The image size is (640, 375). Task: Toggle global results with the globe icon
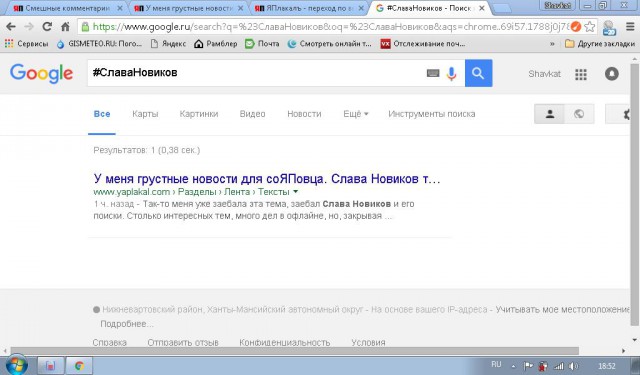coord(579,114)
